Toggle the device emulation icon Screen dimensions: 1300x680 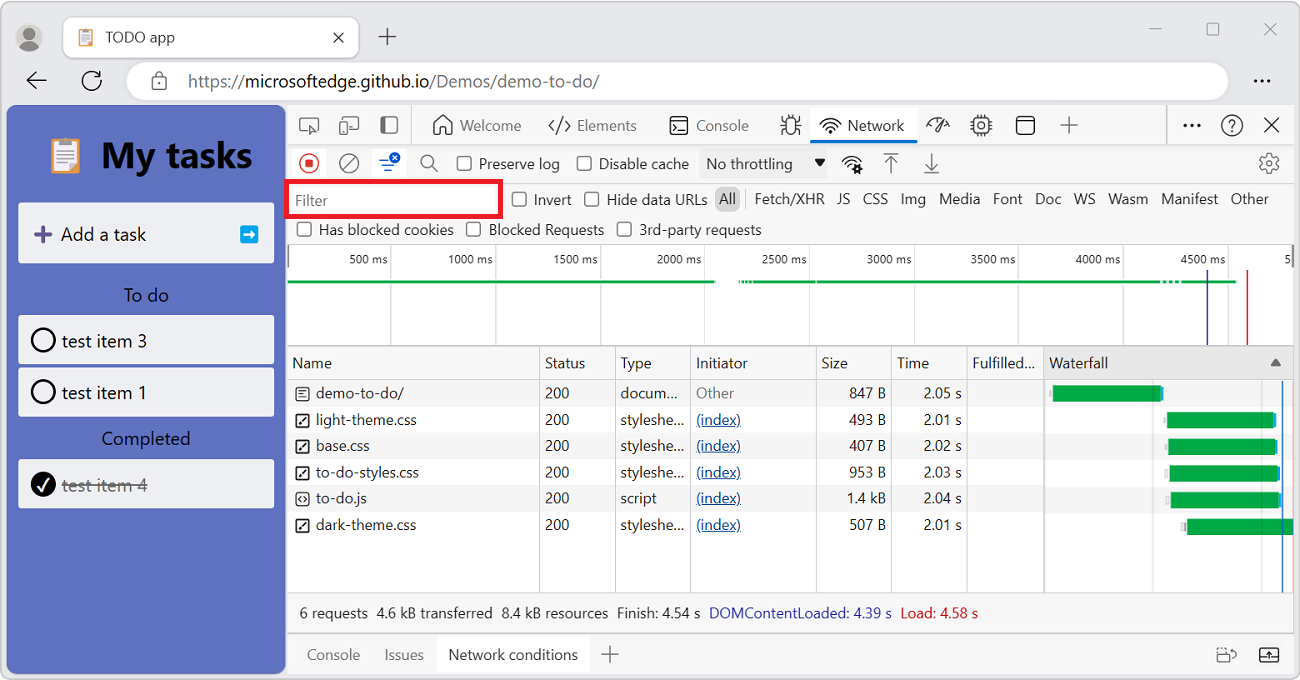click(x=349, y=125)
